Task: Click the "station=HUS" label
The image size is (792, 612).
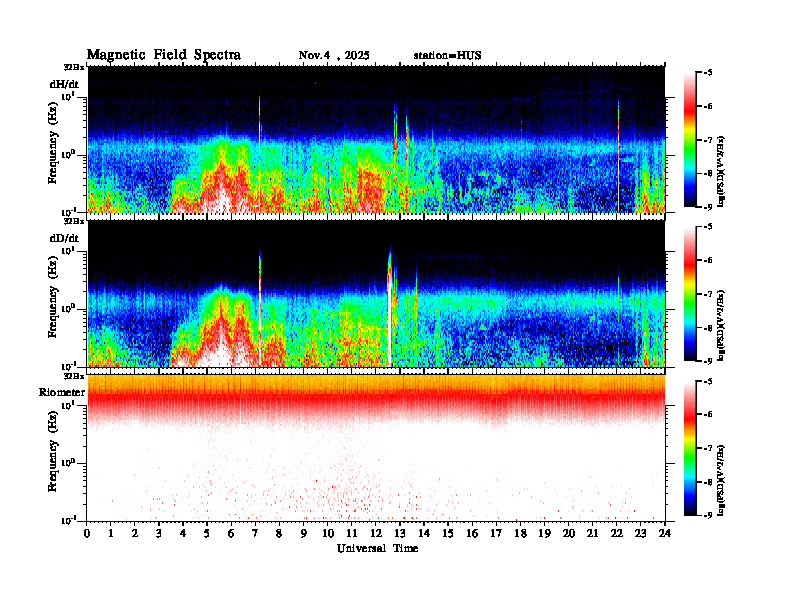Action: click(x=448, y=56)
